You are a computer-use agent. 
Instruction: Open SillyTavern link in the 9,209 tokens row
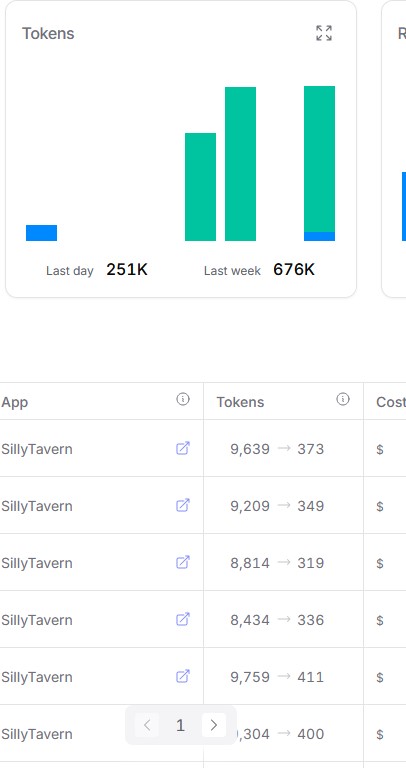183,505
